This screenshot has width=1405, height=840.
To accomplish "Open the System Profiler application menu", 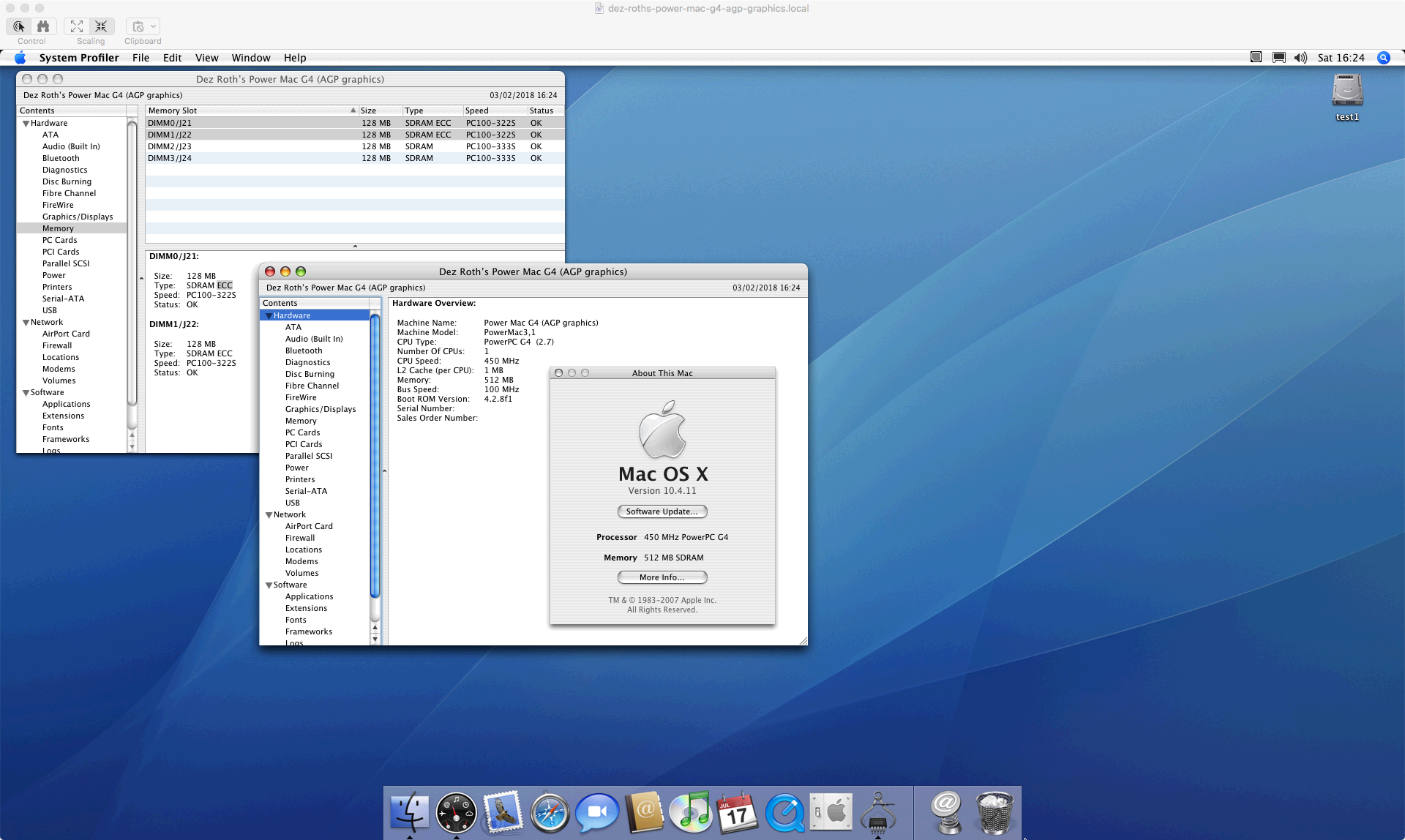I will point(79,58).
